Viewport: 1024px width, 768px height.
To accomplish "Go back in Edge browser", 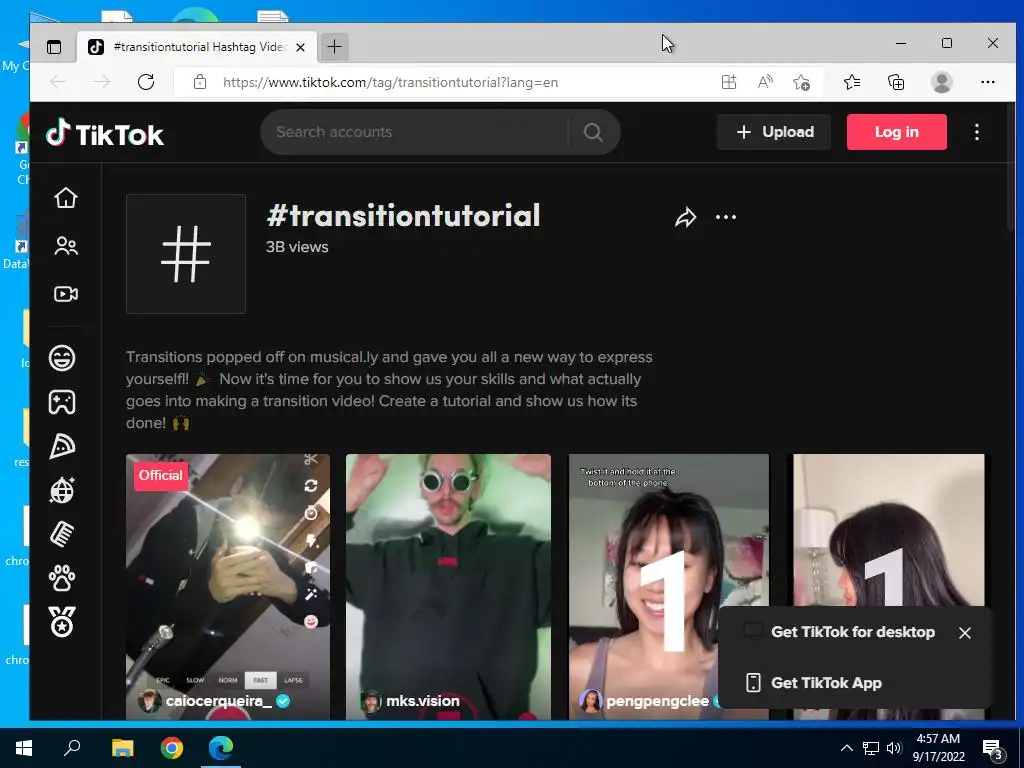I will click(58, 82).
